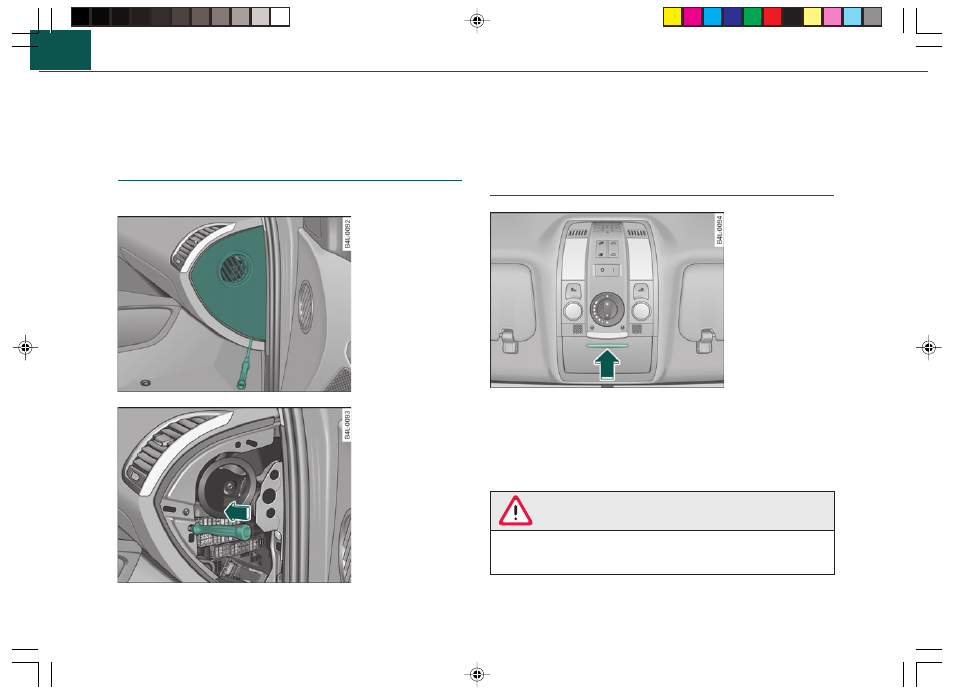Select the dark green chapter tab square
This screenshot has height=695, width=954.
(x=60, y=50)
